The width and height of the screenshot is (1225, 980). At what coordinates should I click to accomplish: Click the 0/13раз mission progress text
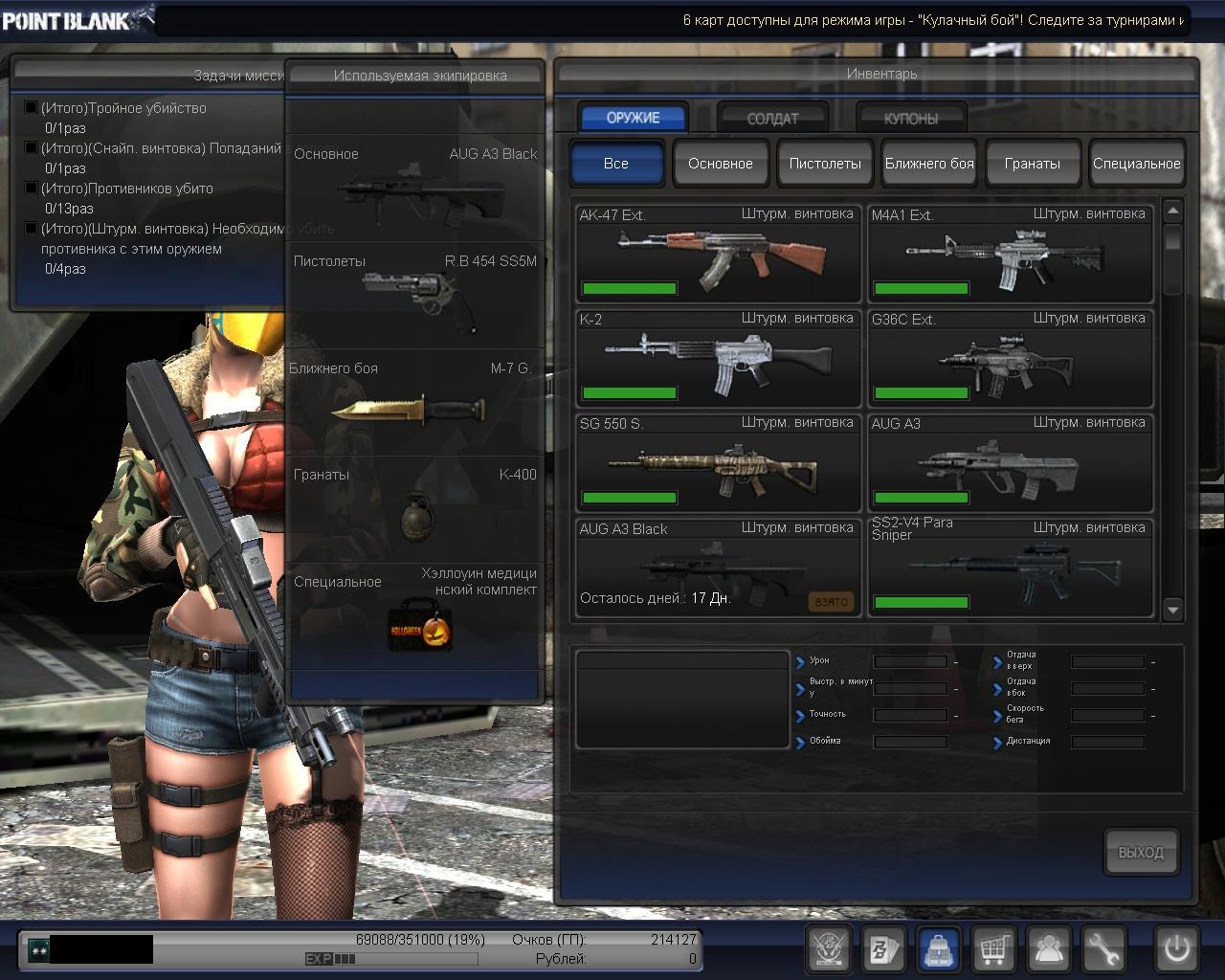69,209
